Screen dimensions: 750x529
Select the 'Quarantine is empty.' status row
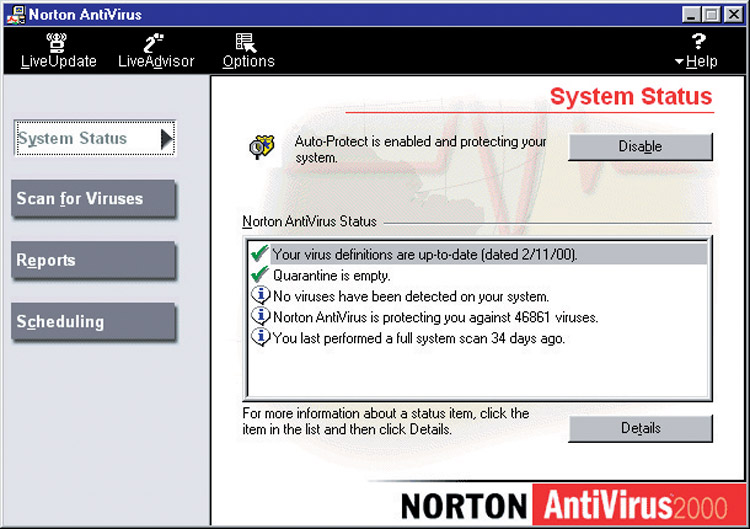coord(478,276)
